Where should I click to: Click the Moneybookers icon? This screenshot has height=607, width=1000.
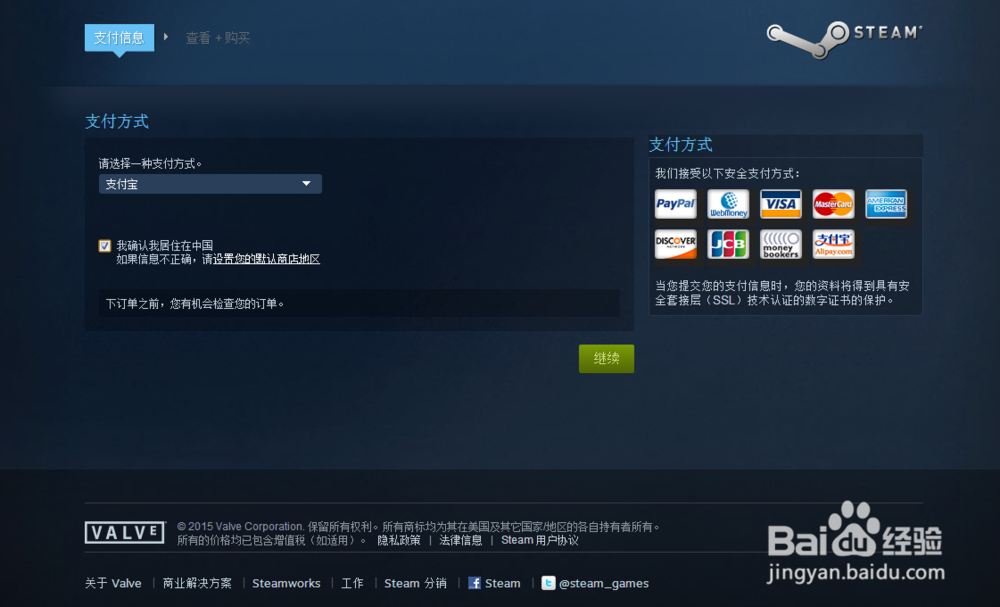pyautogui.click(x=780, y=244)
